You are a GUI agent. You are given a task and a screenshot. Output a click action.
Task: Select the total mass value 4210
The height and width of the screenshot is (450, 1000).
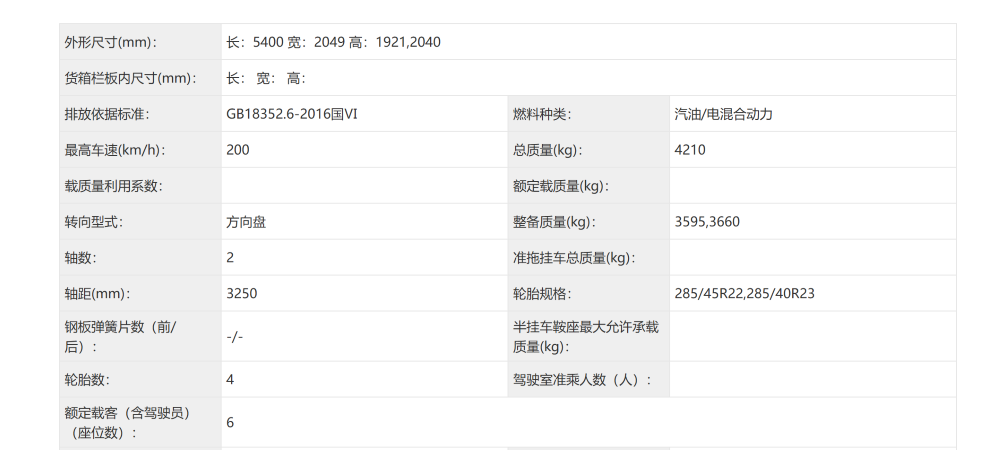click(x=691, y=150)
